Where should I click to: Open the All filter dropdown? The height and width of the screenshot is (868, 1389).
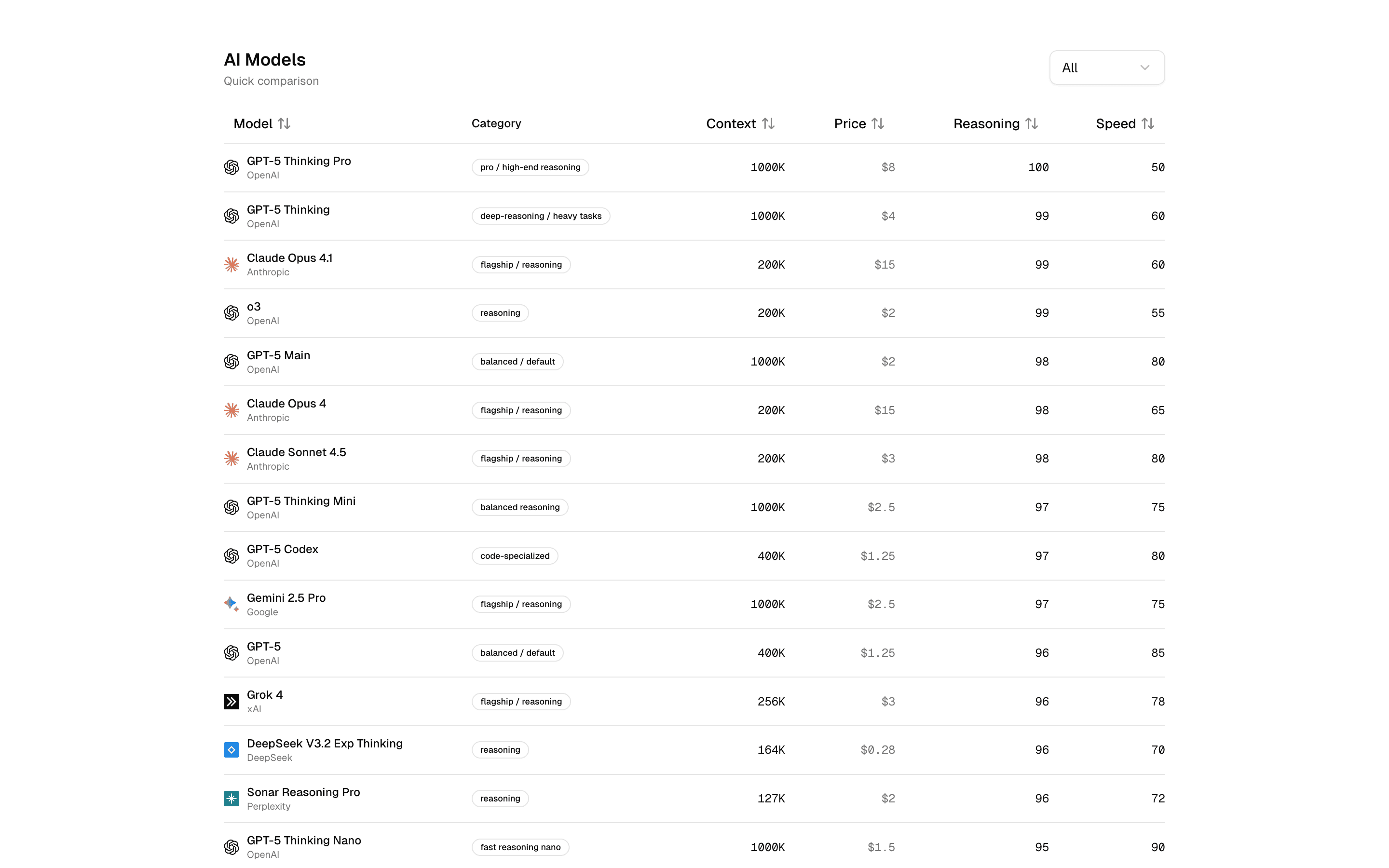point(1106,67)
